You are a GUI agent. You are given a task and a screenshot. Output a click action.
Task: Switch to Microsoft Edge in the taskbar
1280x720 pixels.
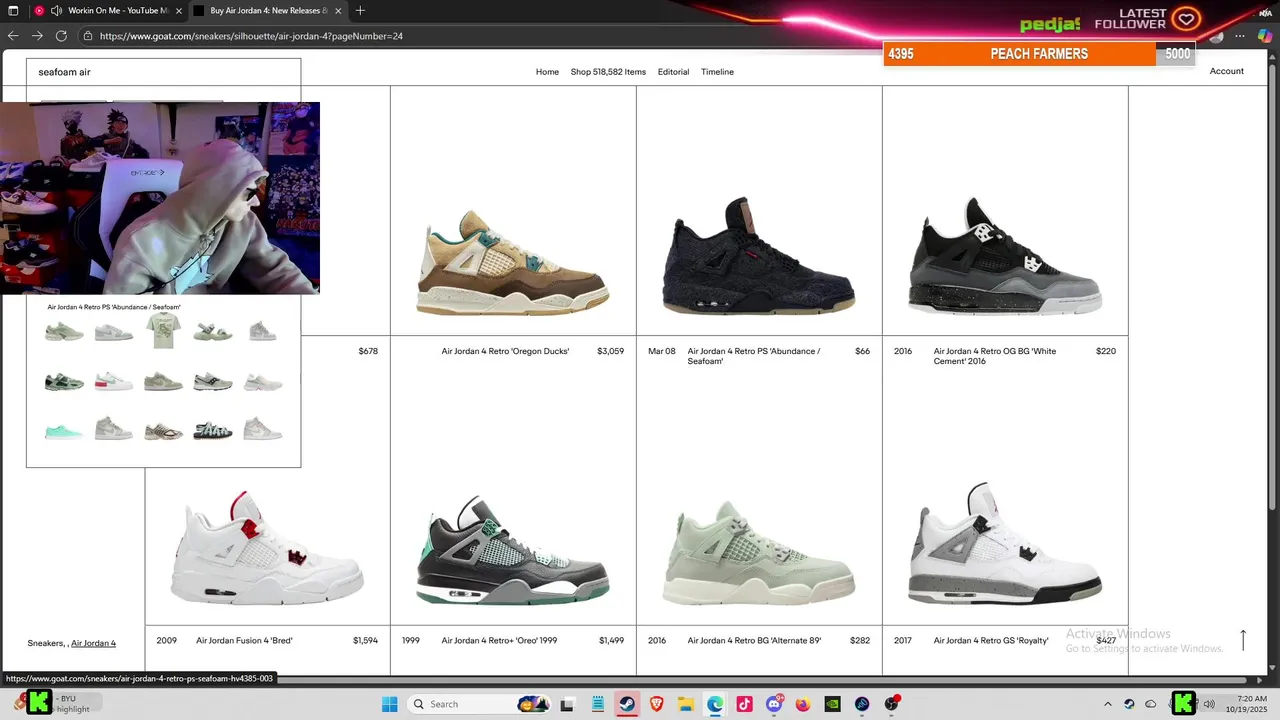click(715, 704)
